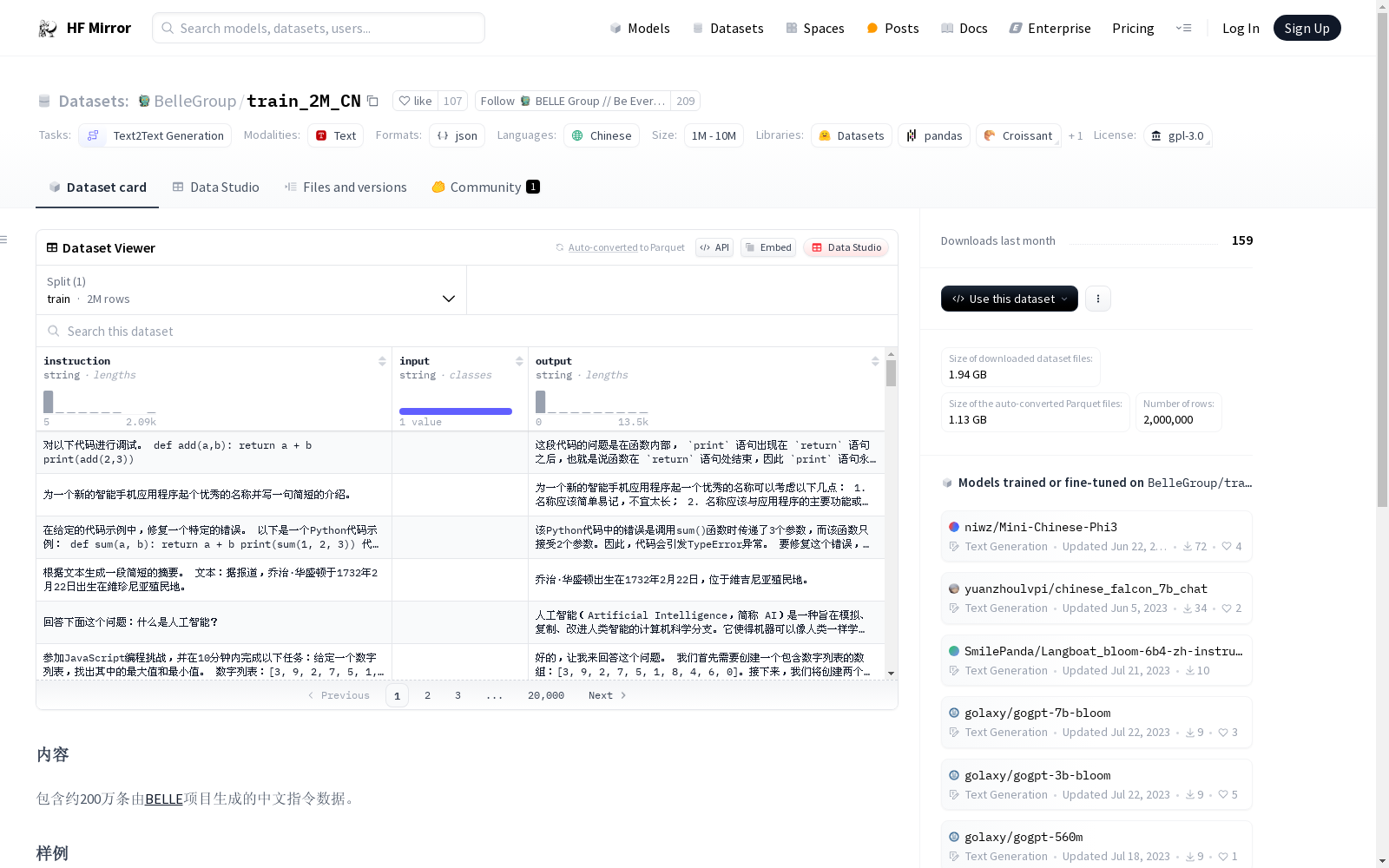This screenshot has width=1389, height=868.
Task: Click the heart like button
Action: tap(415, 101)
